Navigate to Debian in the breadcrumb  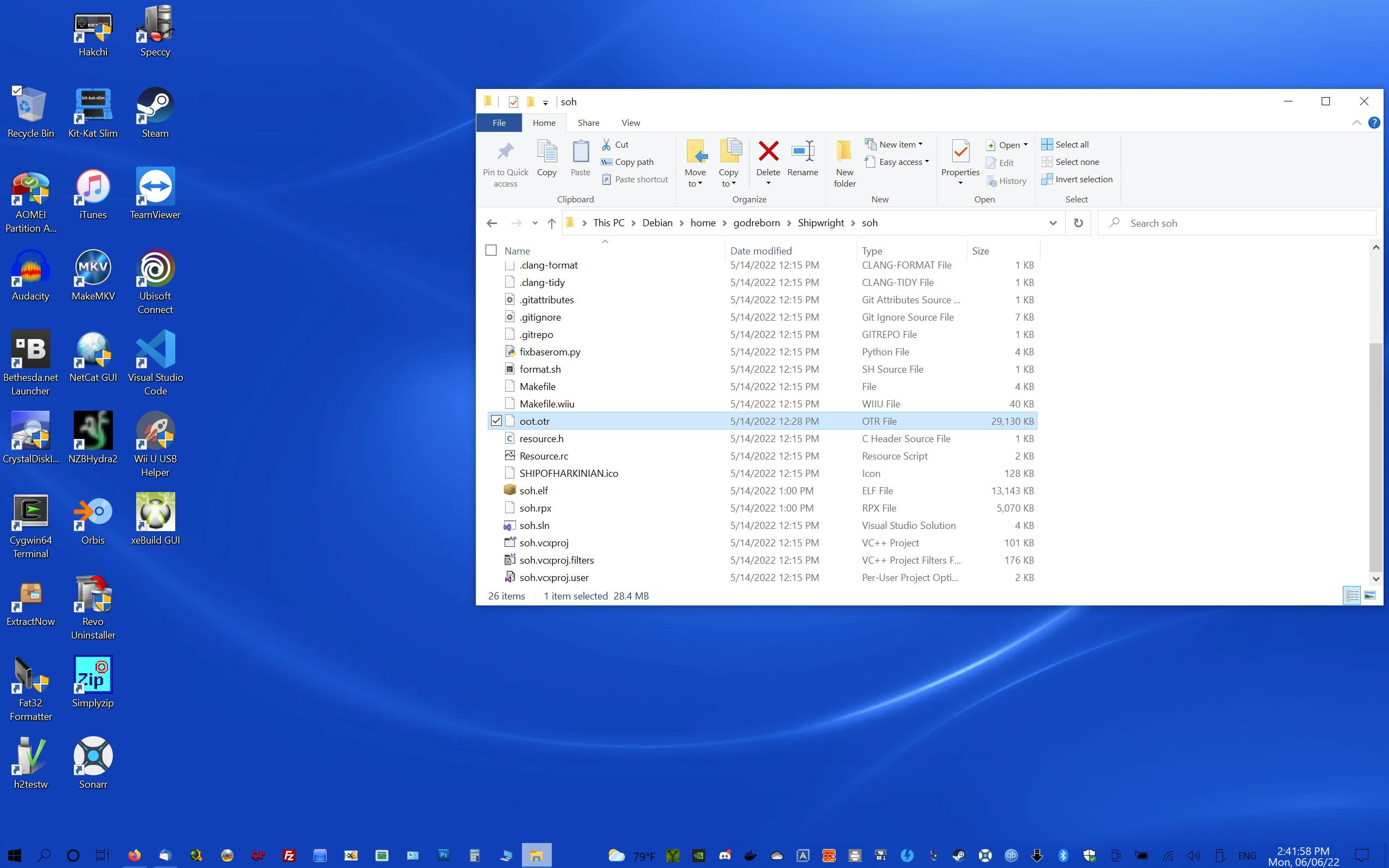coord(657,223)
